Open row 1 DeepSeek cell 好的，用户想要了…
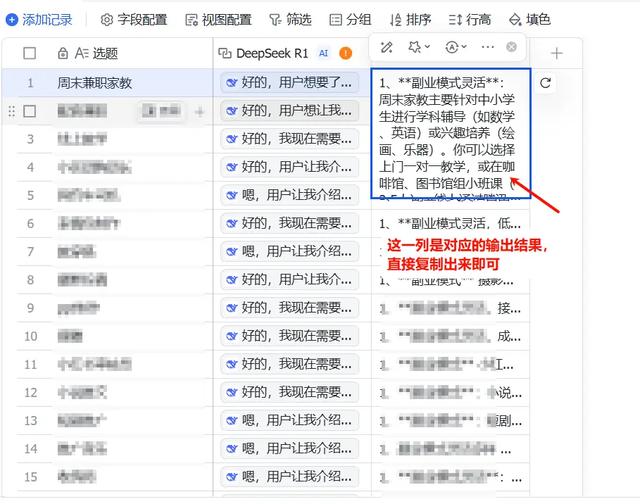Viewport: 640px width, 504px height. (x=290, y=83)
